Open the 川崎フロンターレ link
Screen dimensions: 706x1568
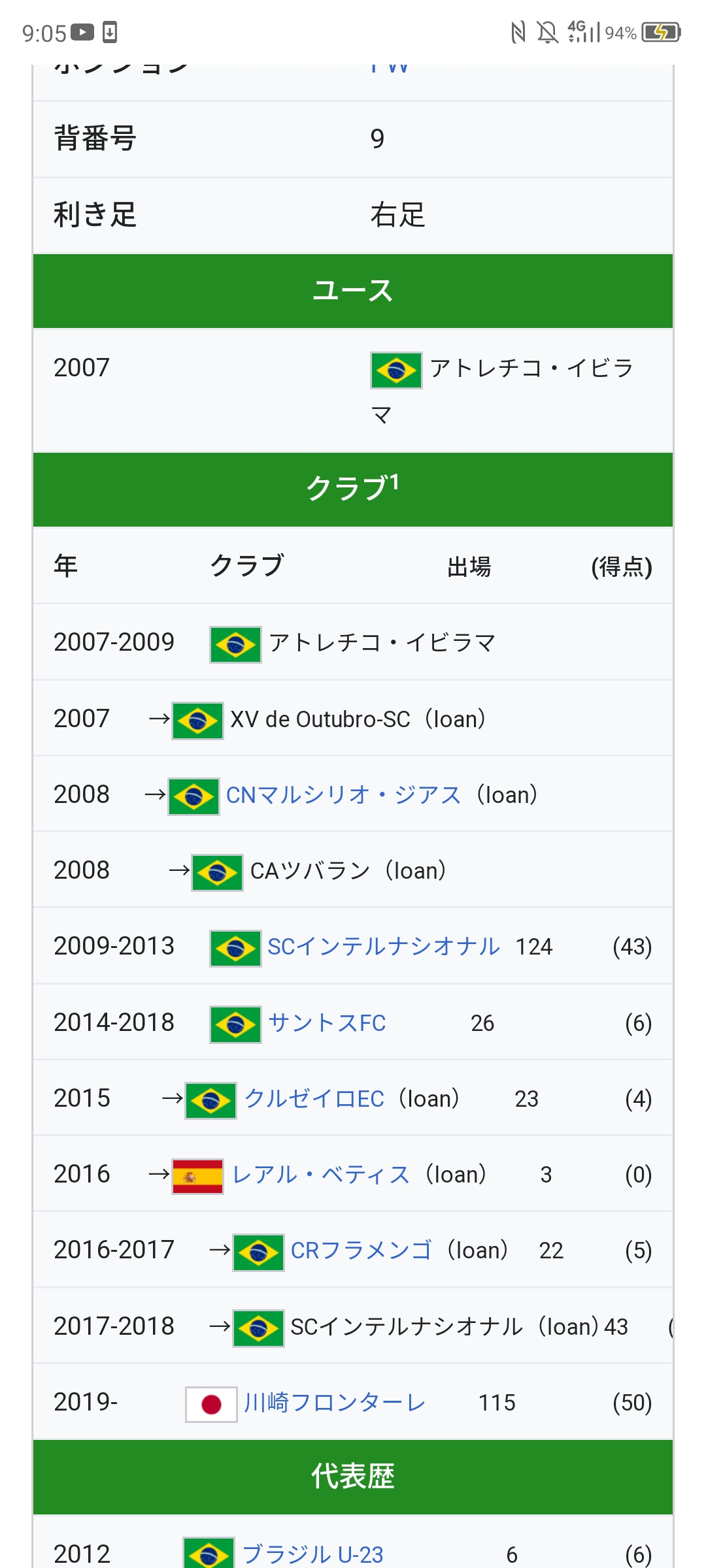pyautogui.click(x=335, y=1403)
